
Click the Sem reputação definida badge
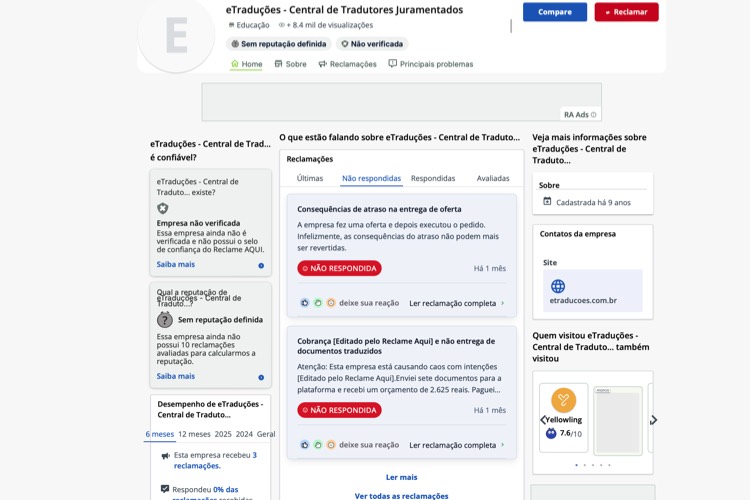point(278,44)
